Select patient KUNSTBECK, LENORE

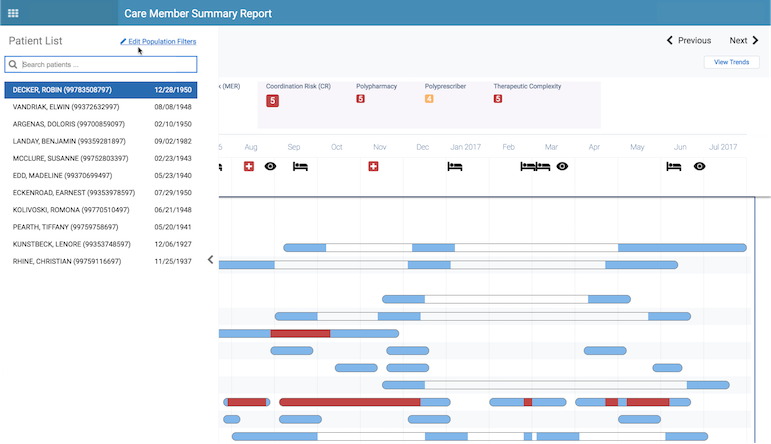click(x=101, y=244)
